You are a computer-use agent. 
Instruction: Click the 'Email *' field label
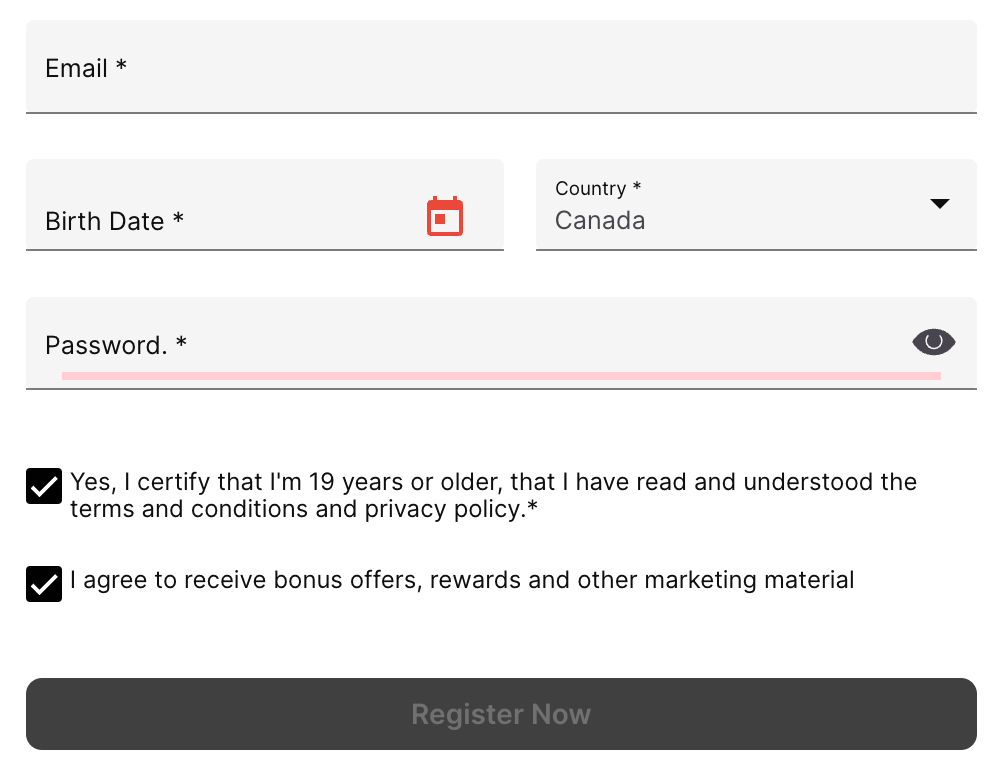(x=86, y=69)
